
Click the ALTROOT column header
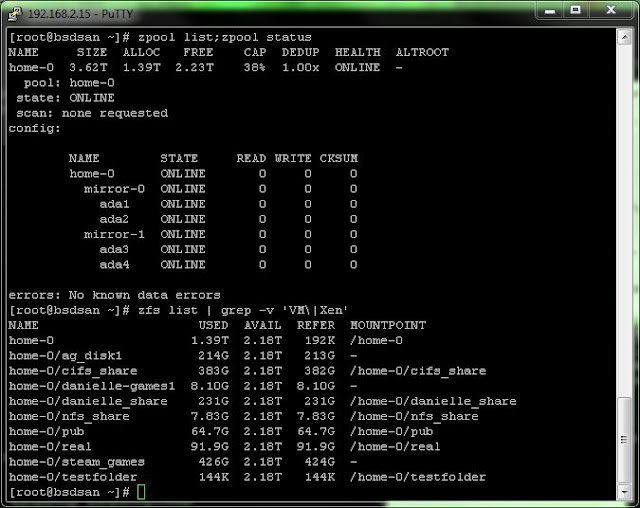tap(422, 52)
